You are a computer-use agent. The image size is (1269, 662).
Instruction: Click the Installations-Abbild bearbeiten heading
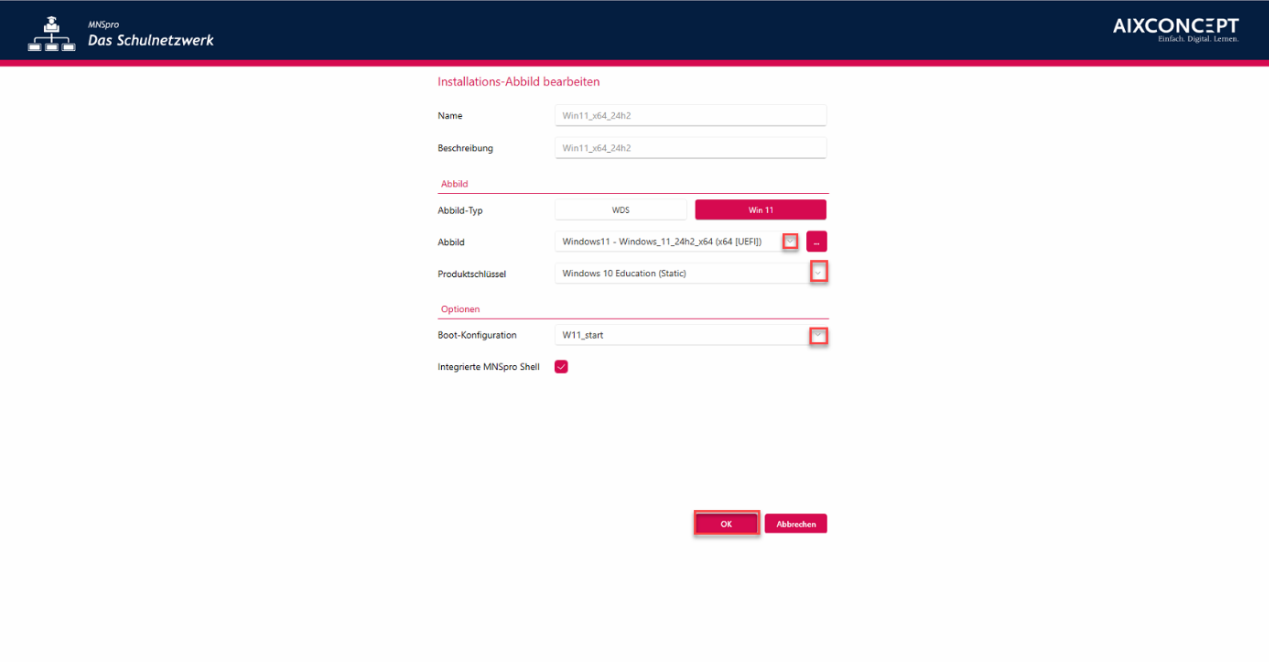point(518,81)
